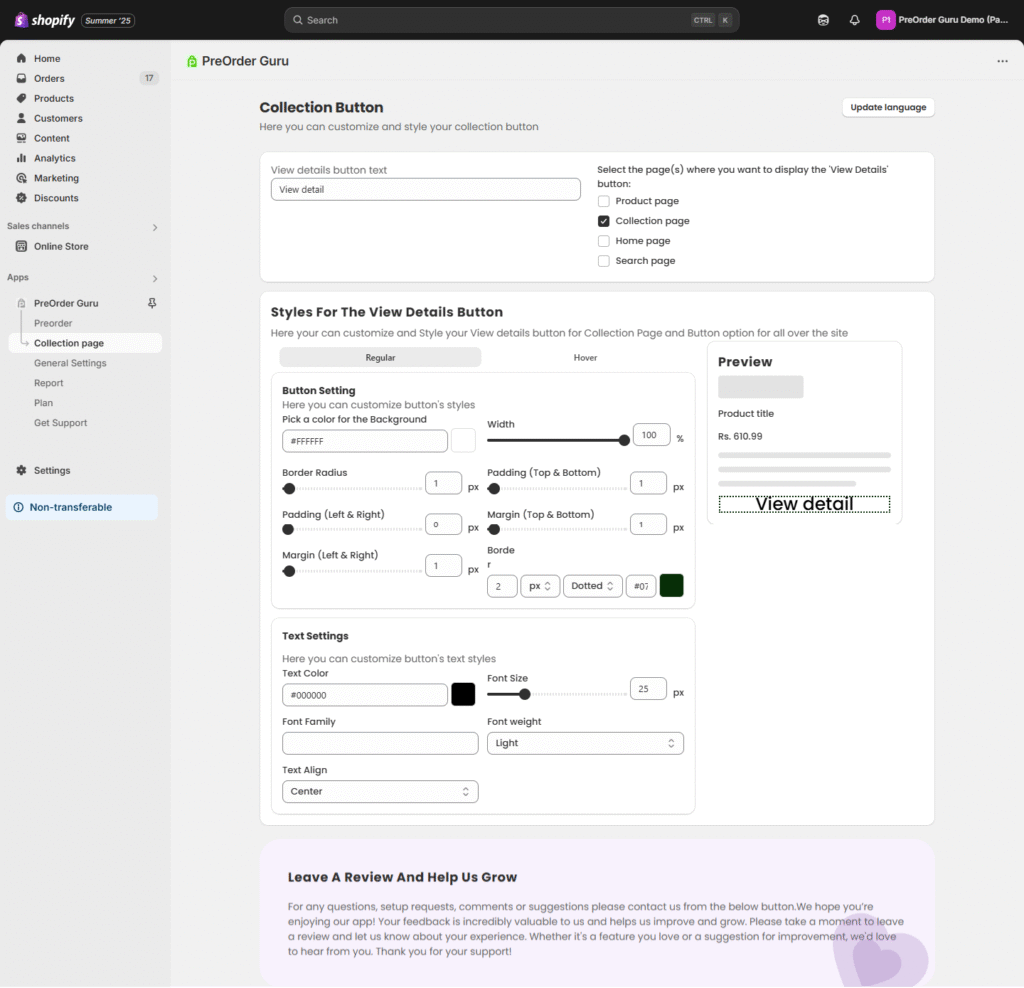Open the Font weight dropdown
The width and height of the screenshot is (1024, 988).
coord(585,743)
